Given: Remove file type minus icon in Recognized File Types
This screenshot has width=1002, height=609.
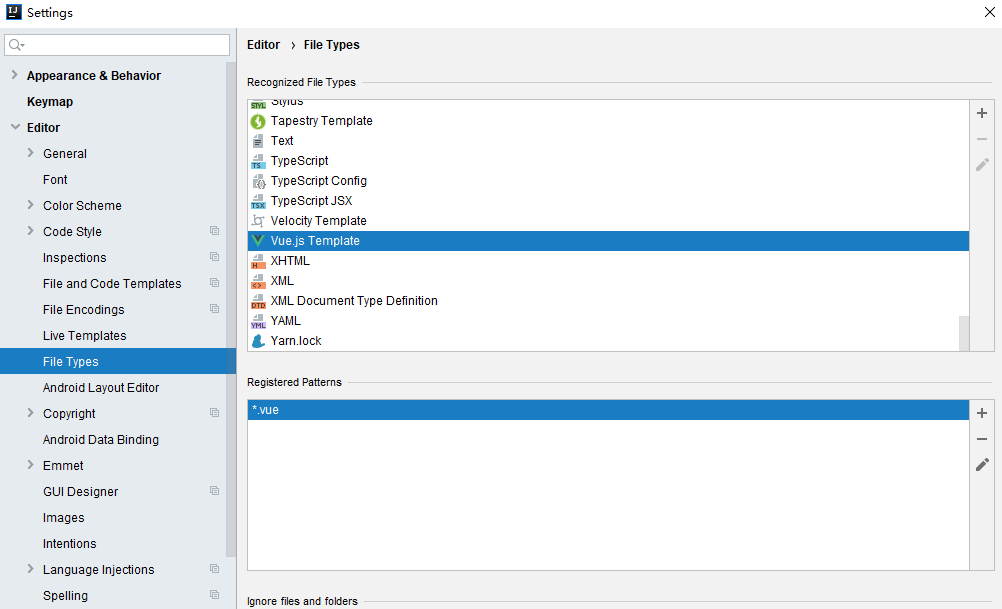Looking at the screenshot, I should coord(982,139).
